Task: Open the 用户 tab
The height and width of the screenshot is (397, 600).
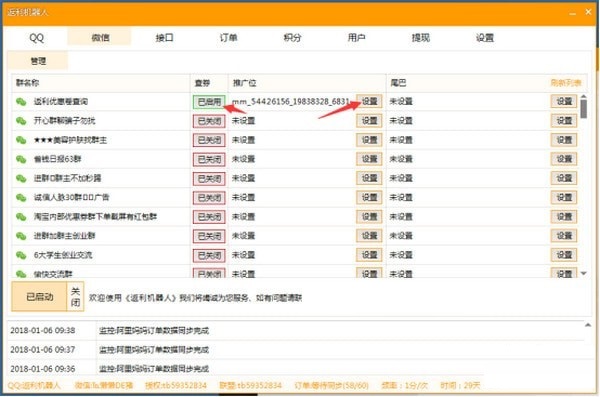Action: click(356, 38)
